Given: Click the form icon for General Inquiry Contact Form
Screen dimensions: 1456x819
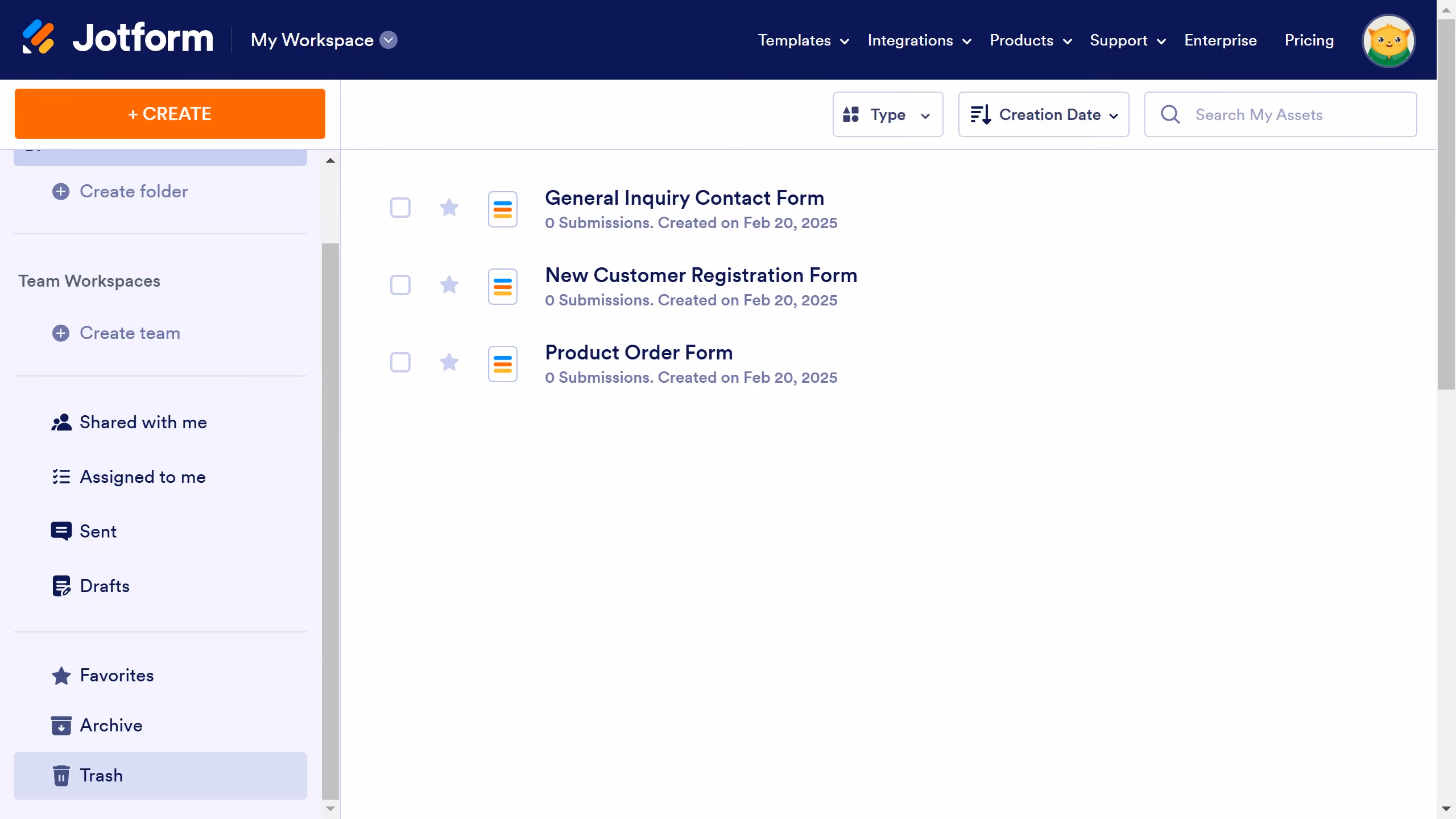Looking at the screenshot, I should 503,209.
